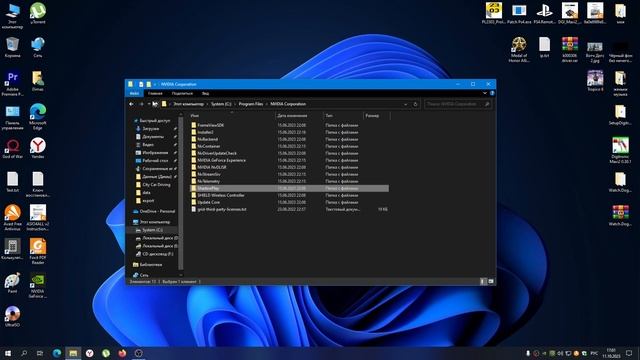Sort files by the Дата изменения column
Image resolution: width=640 pixels, height=360 pixels.
point(299,116)
